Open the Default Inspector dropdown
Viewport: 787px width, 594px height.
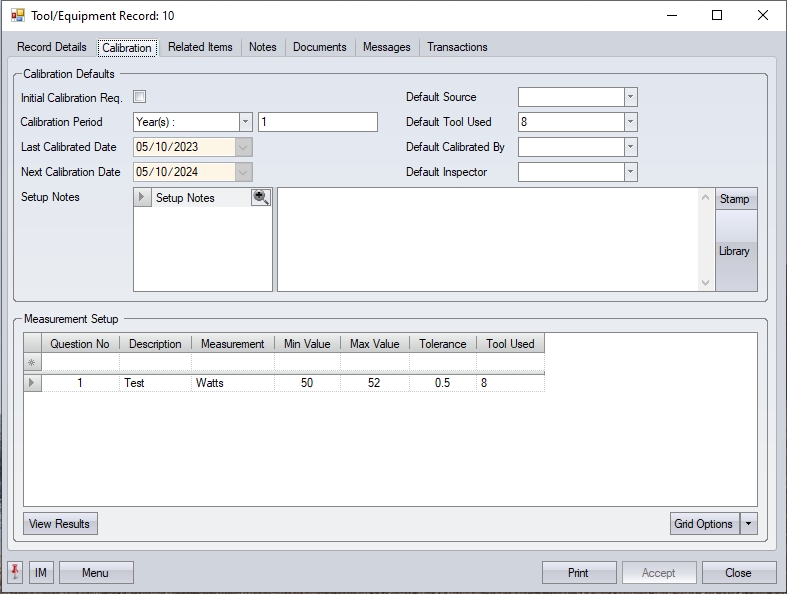[630, 172]
